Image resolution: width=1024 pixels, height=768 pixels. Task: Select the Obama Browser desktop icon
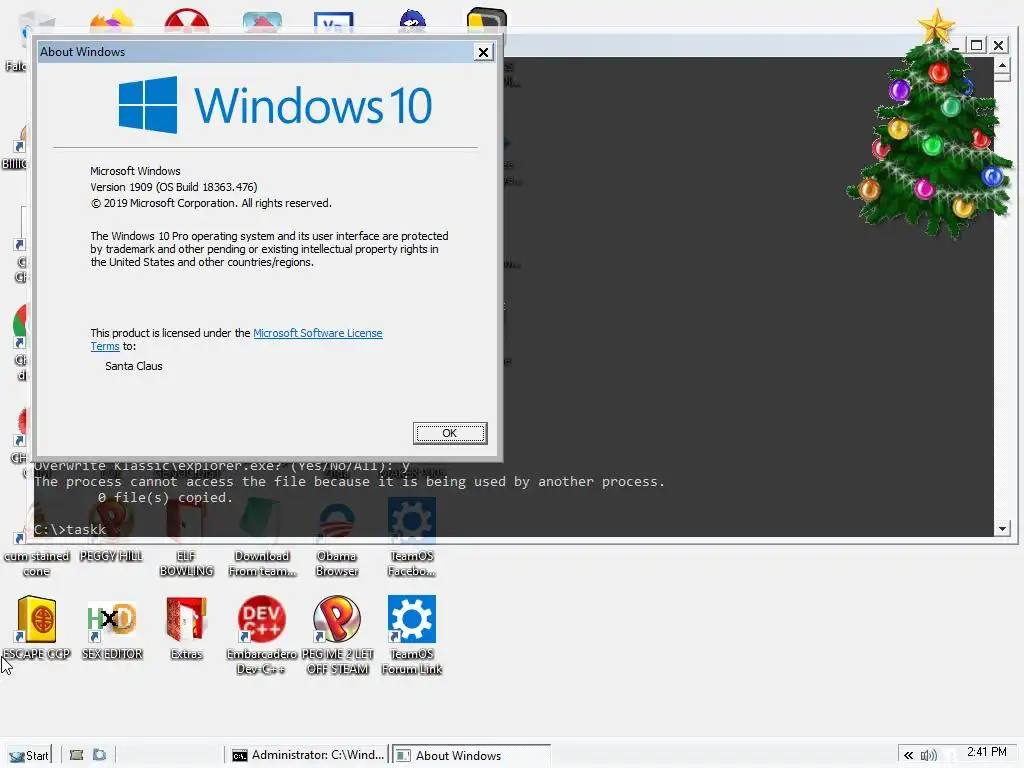[x=337, y=537]
